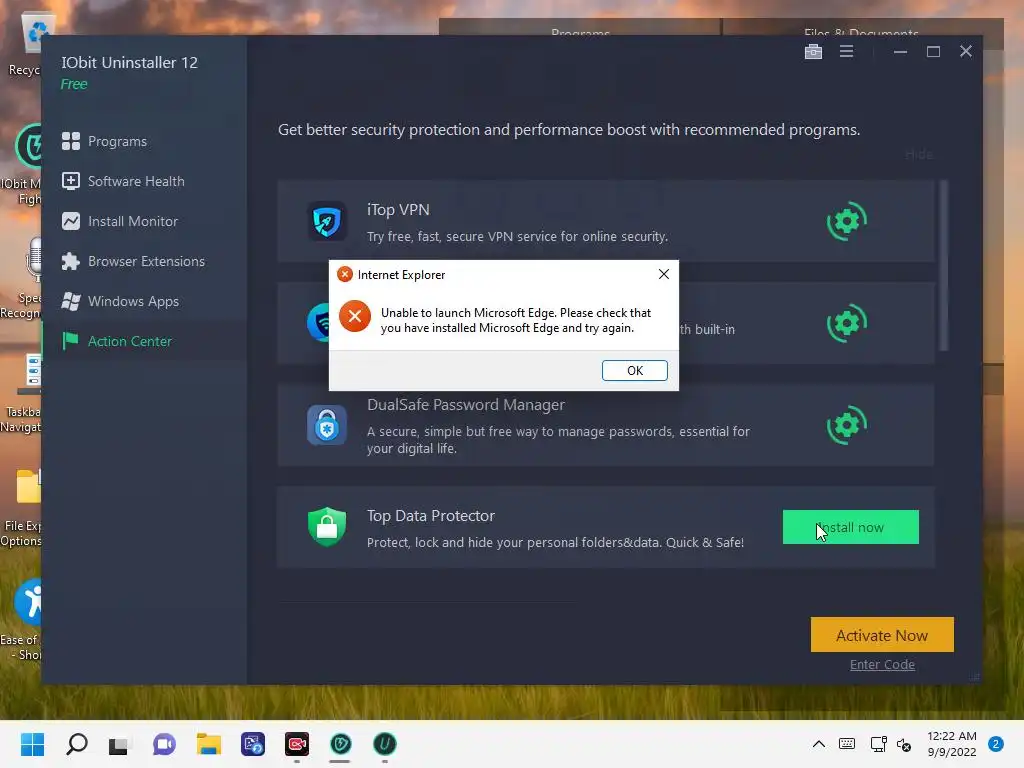Image resolution: width=1024 pixels, height=768 pixels.
Task: Click the Install Monitor chart icon
Action: pyautogui.click(x=71, y=221)
